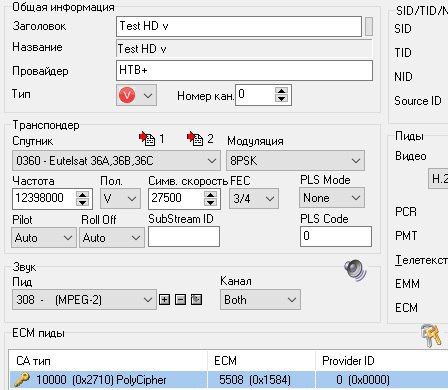448x390 pixels.
Task: Click the transponder copy icon 1
Action: tap(147, 138)
